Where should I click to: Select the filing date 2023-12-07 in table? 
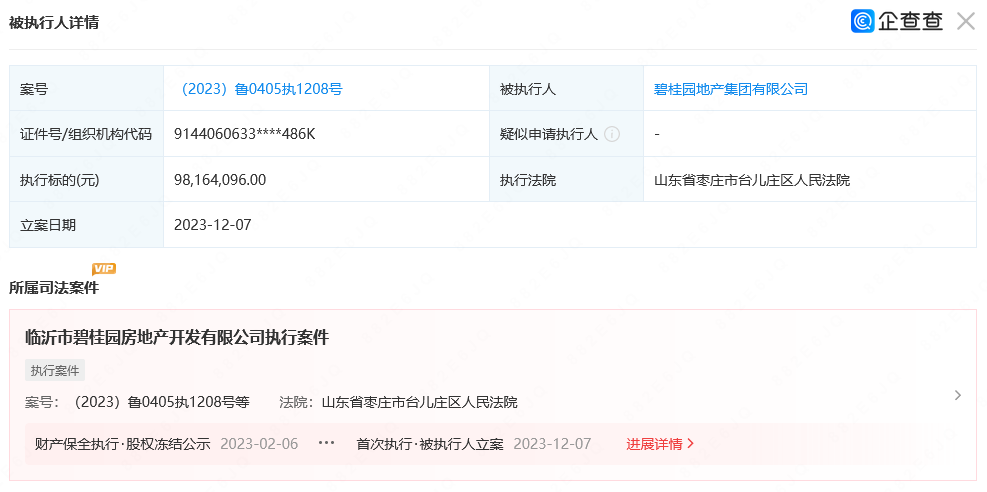click(x=212, y=225)
